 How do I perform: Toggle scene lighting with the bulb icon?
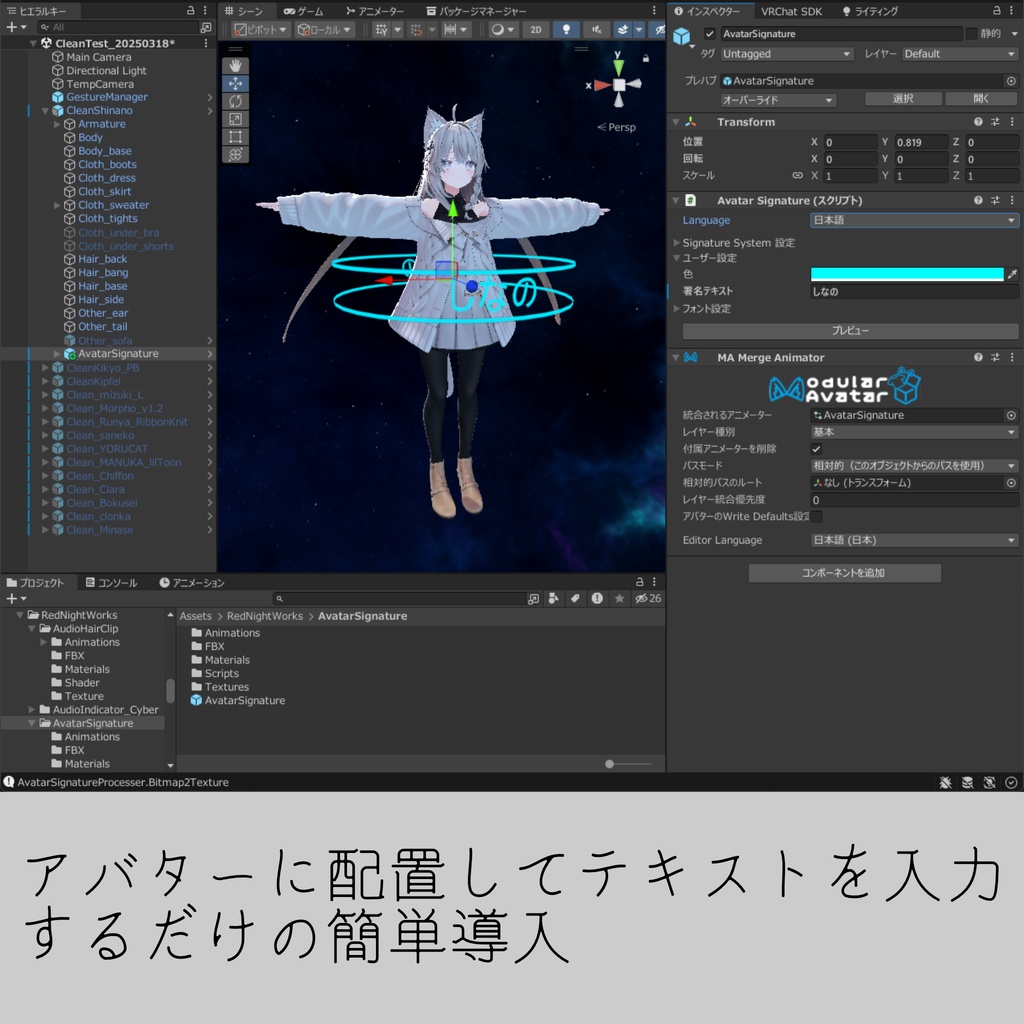click(567, 30)
